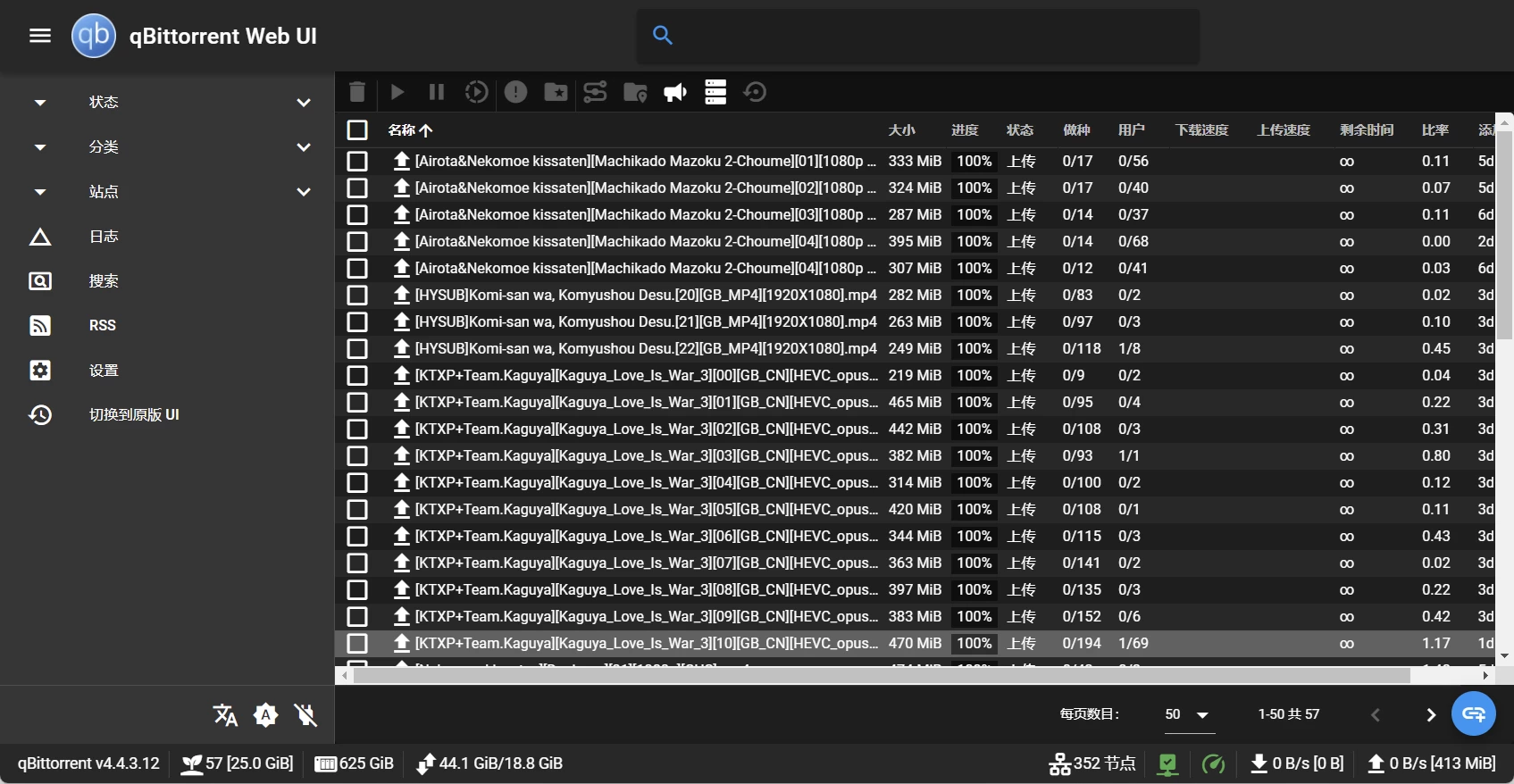Click the 100% progress of Kaguya [03]
Image resolution: width=1514 pixels, height=784 pixels.
click(x=974, y=456)
